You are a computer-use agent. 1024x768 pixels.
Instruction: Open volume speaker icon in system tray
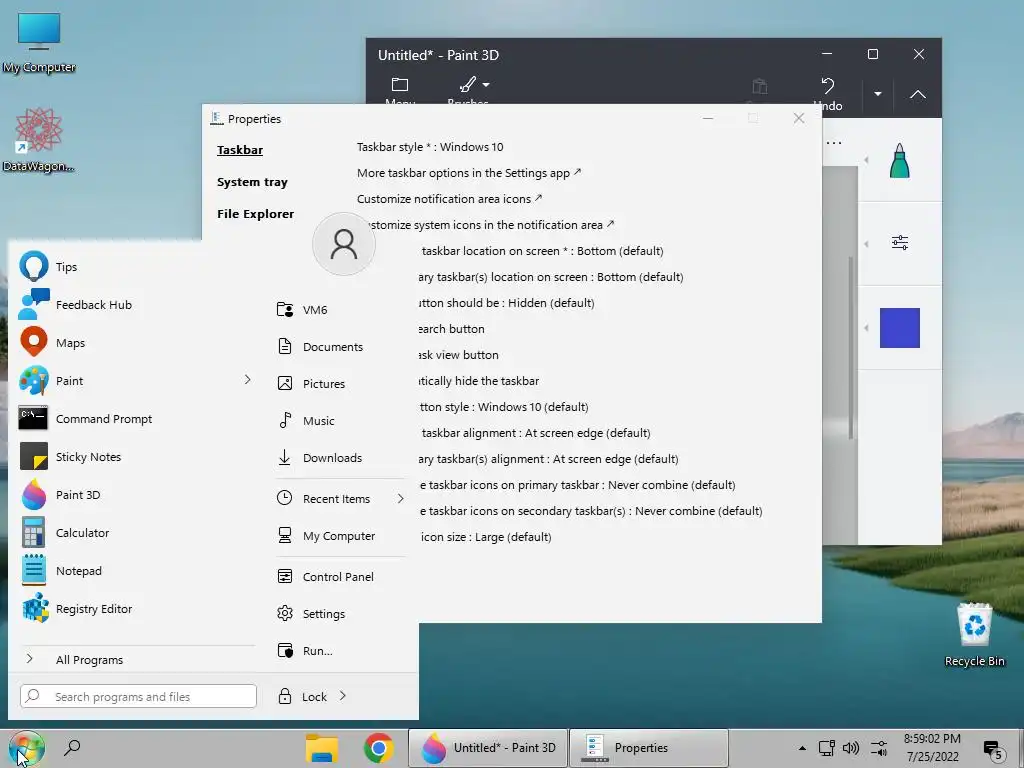pyautogui.click(x=850, y=748)
